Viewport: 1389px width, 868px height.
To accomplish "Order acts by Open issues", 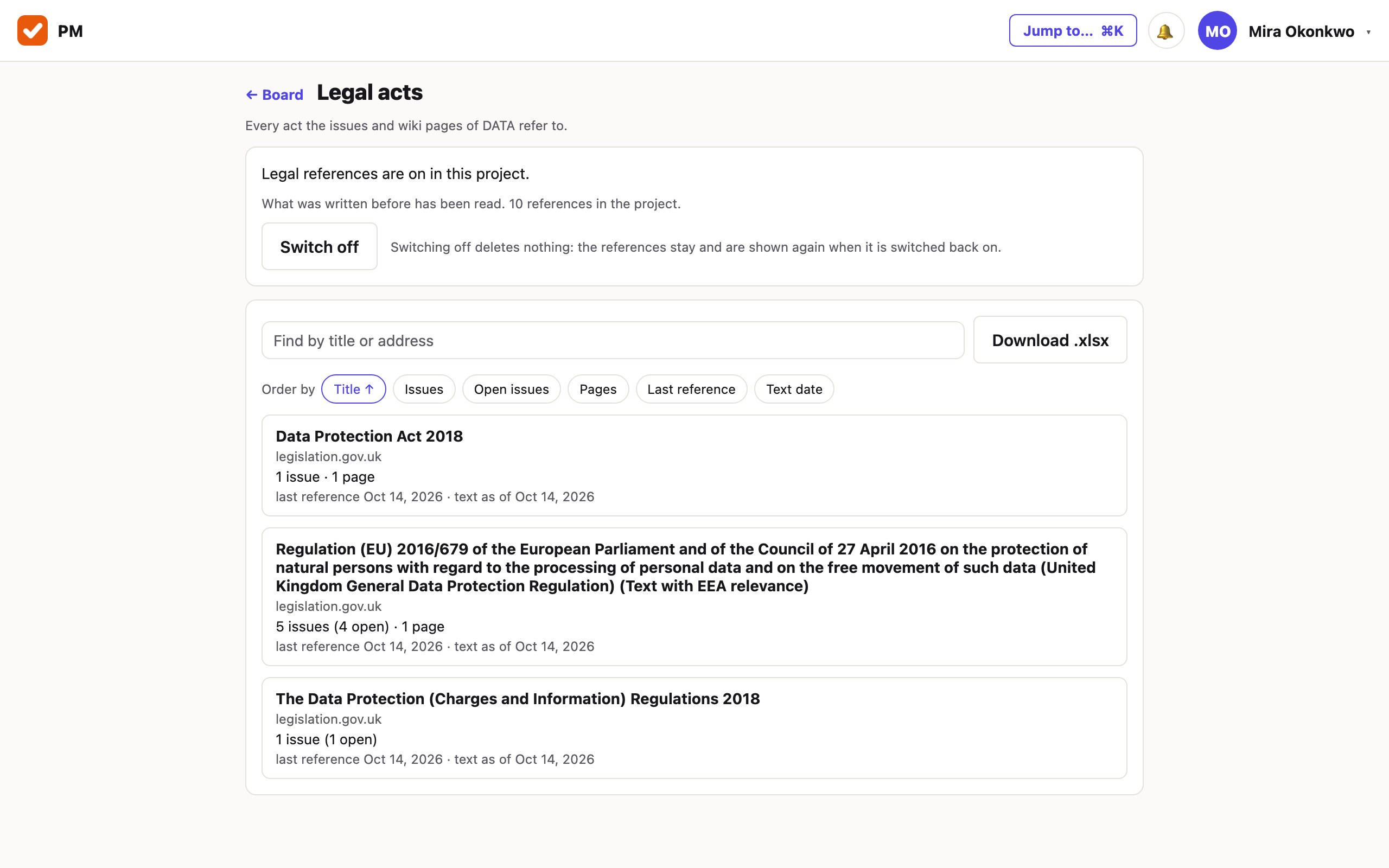I will click(511, 389).
